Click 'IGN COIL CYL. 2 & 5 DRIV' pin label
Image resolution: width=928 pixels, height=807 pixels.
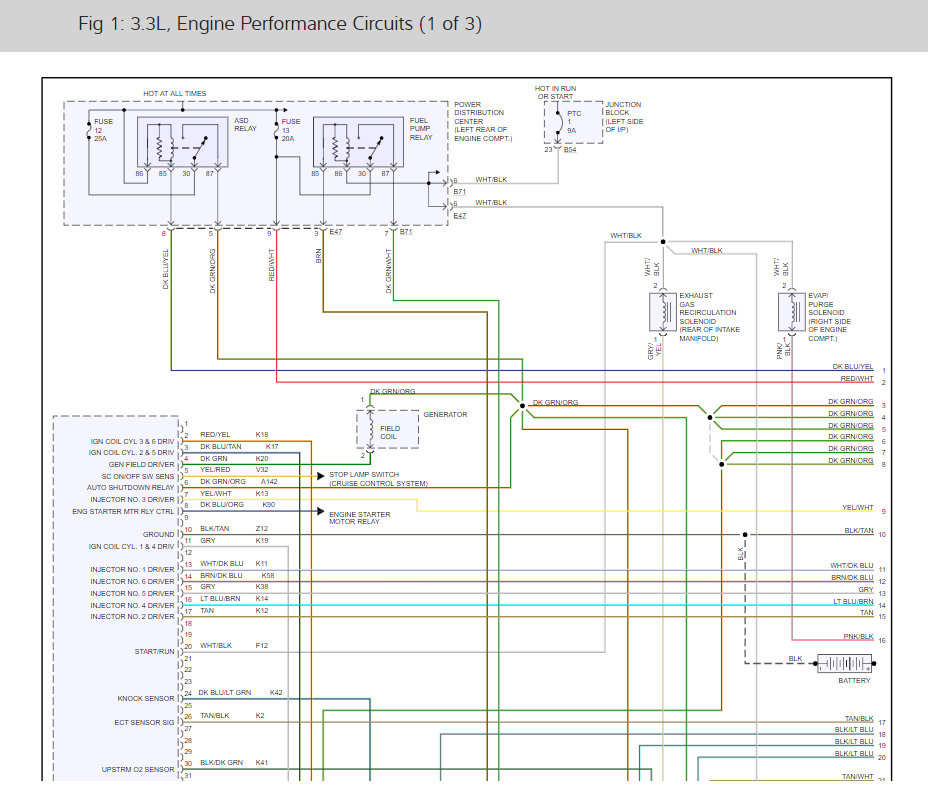tap(131, 453)
